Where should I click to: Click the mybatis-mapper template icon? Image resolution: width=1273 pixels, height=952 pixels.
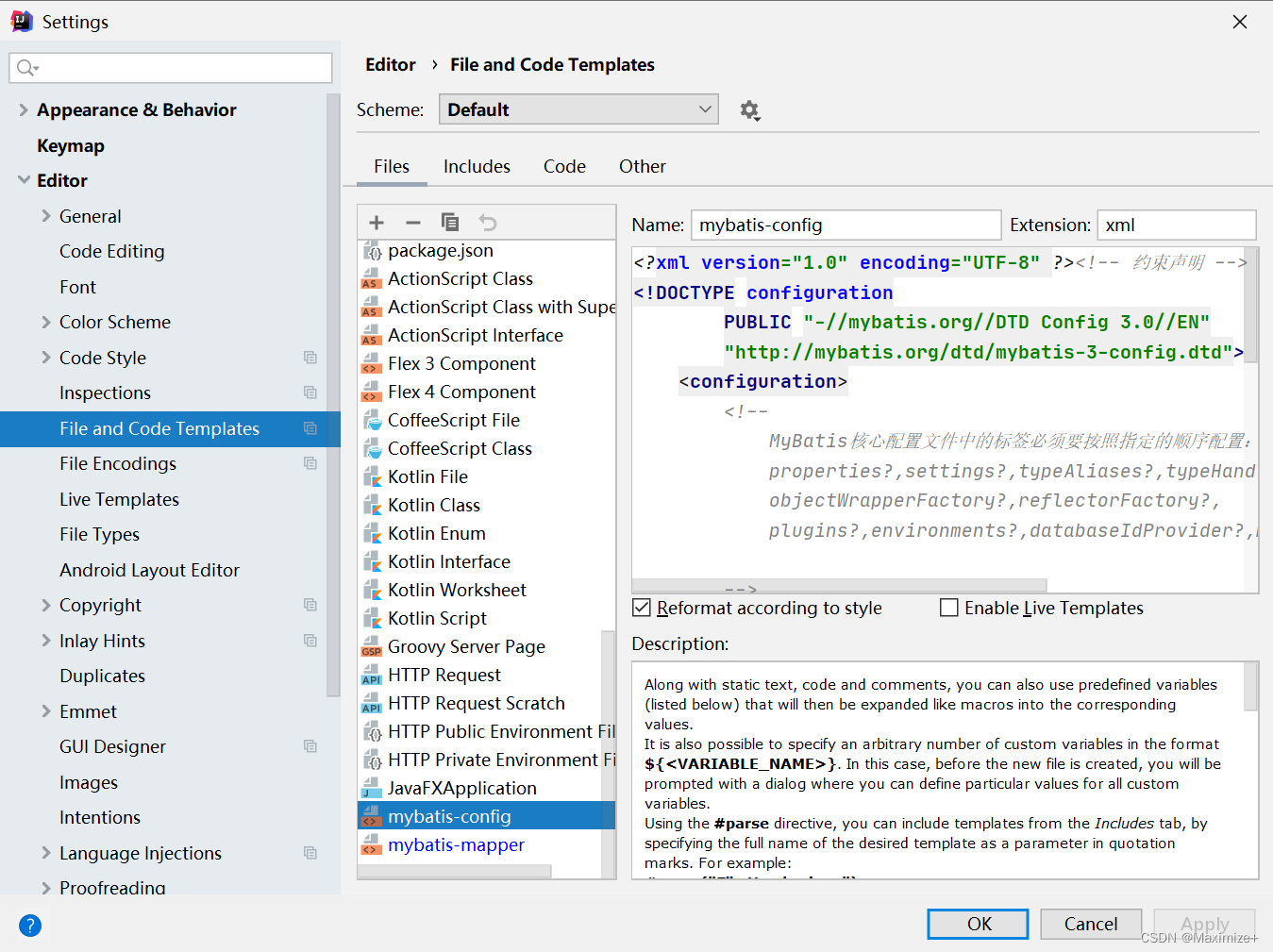[371, 845]
